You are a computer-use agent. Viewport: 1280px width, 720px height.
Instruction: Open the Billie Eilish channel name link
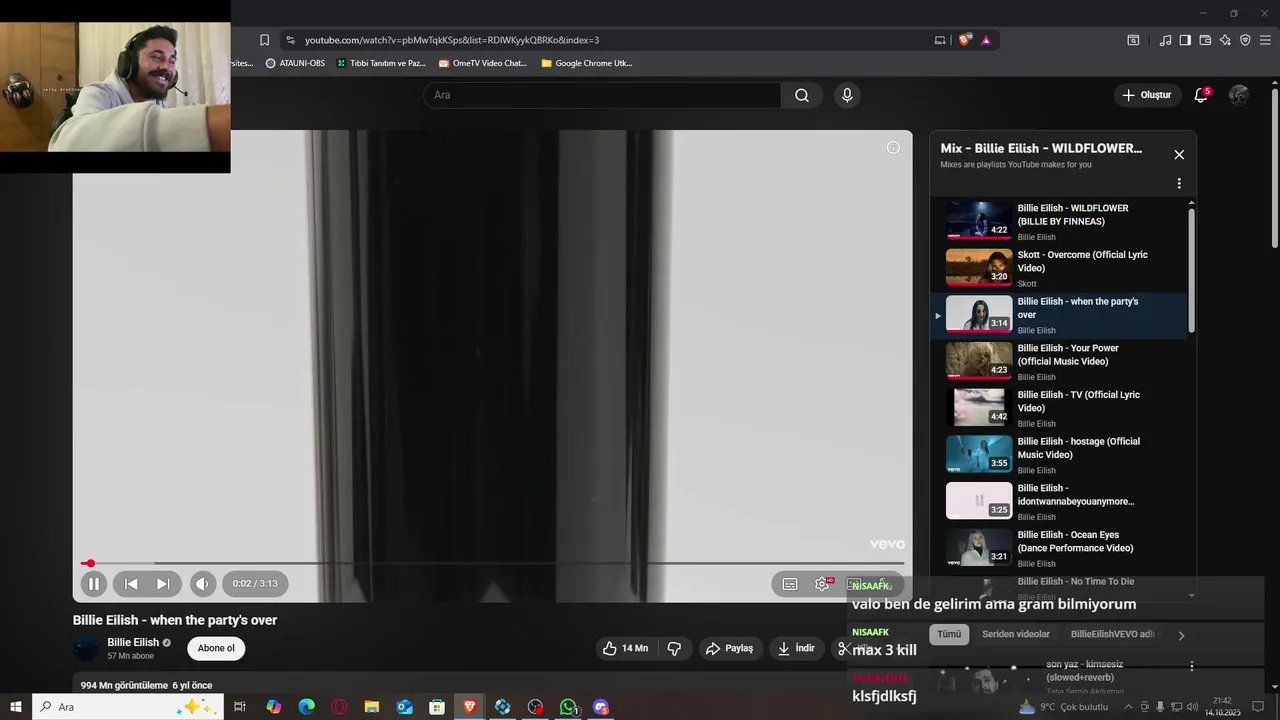(x=133, y=642)
